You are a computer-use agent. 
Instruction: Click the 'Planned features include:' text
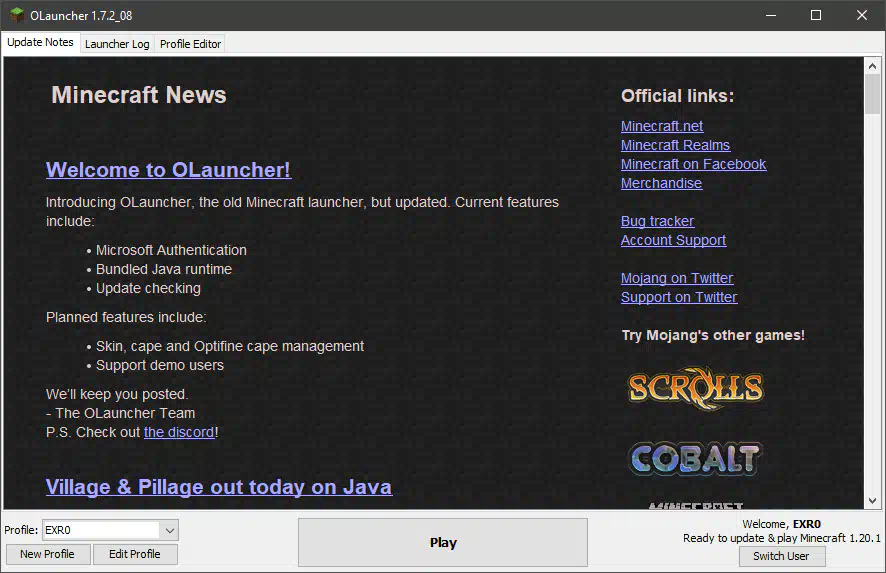(x=126, y=318)
